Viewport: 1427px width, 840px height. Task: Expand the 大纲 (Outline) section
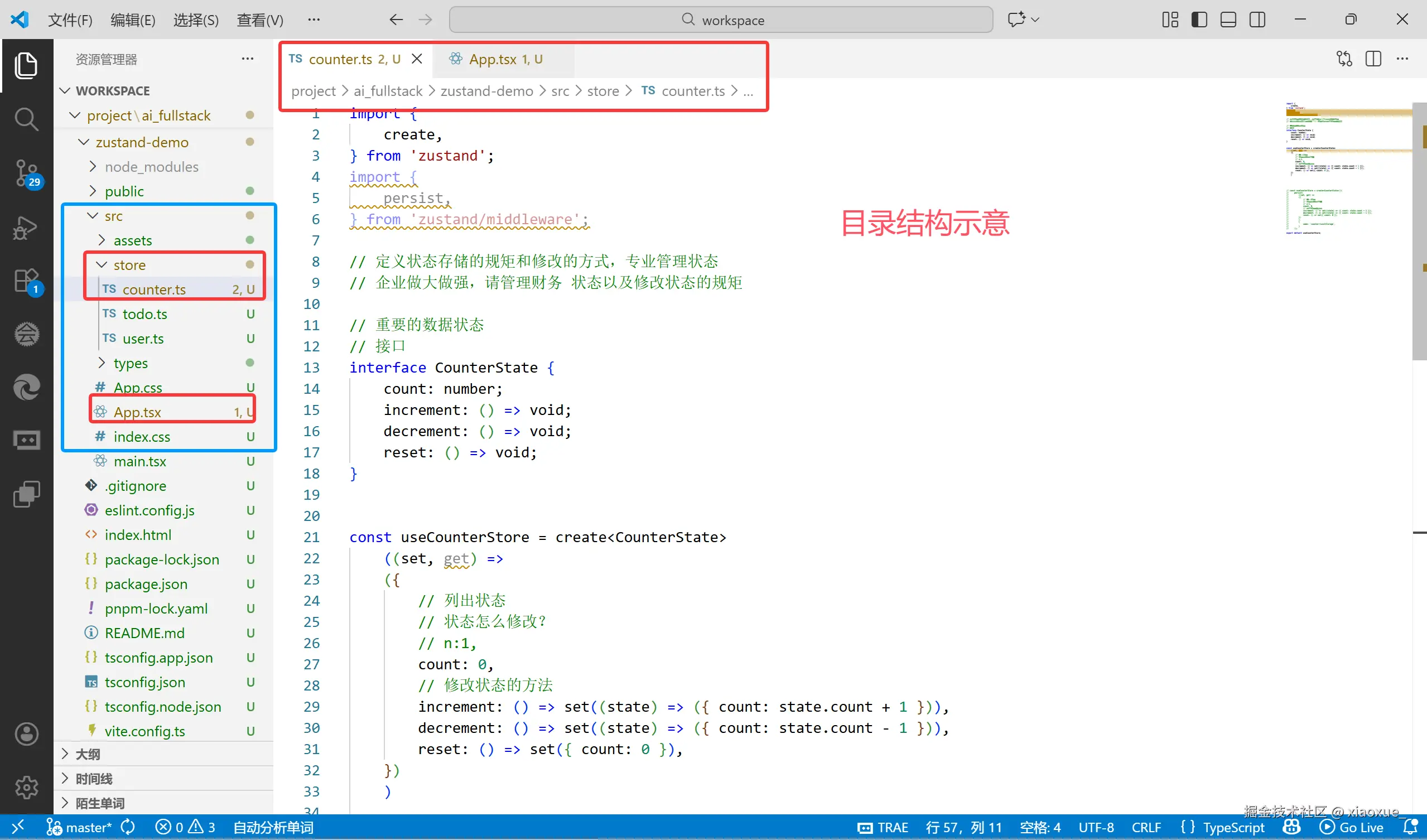click(88, 754)
